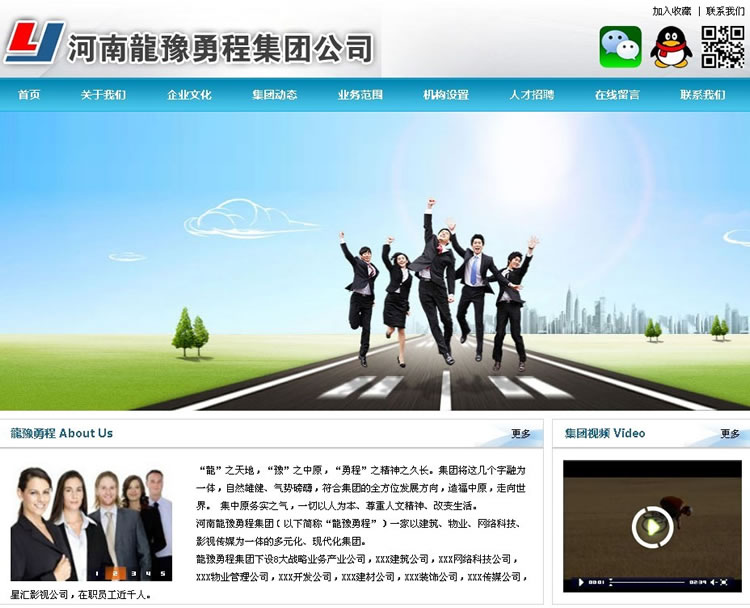Open the 首页 navigation item
Screen dimensions: 750x608
coord(29,95)
